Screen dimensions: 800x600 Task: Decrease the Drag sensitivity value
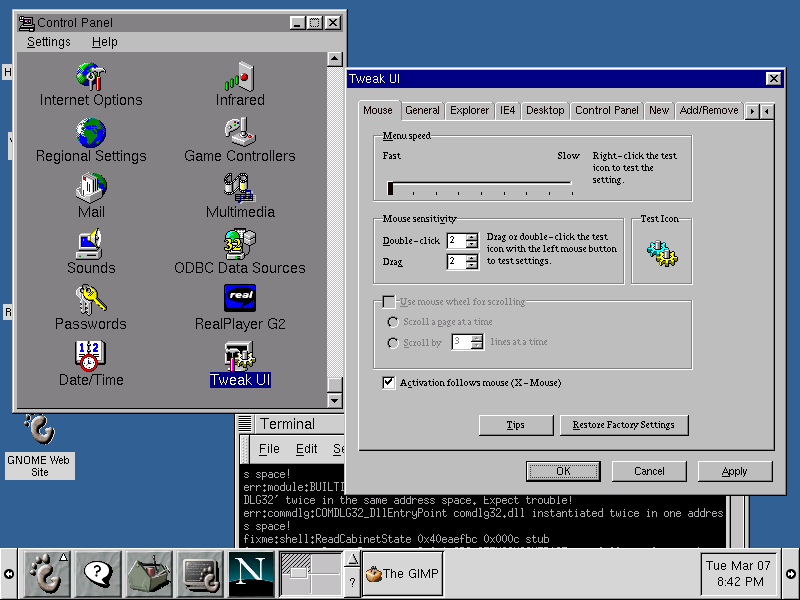[x=472, y=265]
